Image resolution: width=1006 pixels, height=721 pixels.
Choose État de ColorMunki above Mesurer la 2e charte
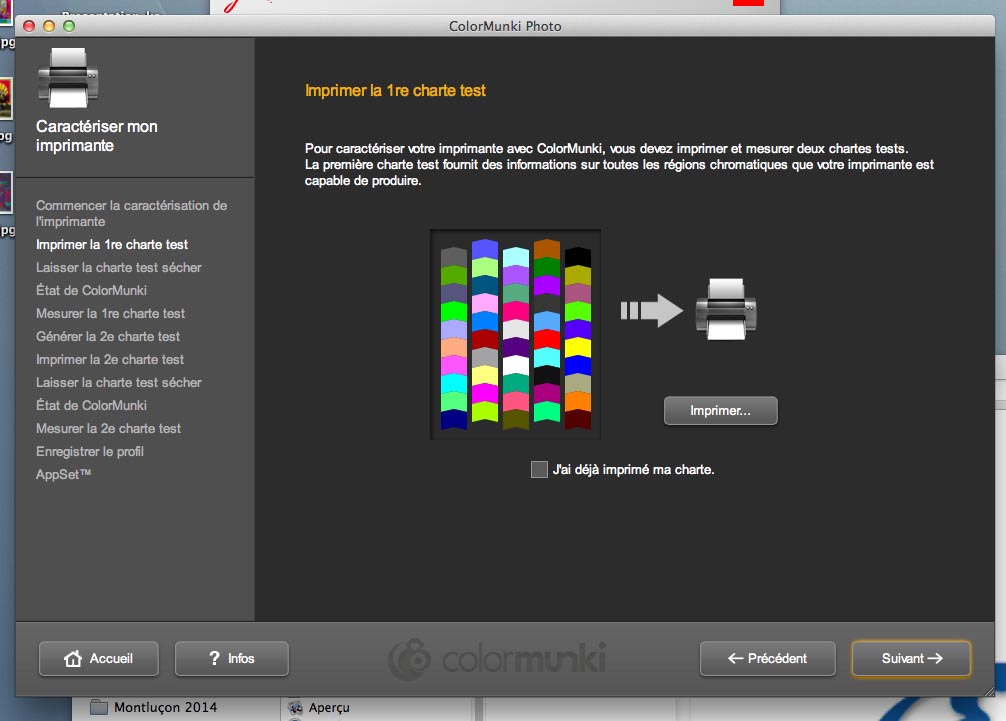91,405
